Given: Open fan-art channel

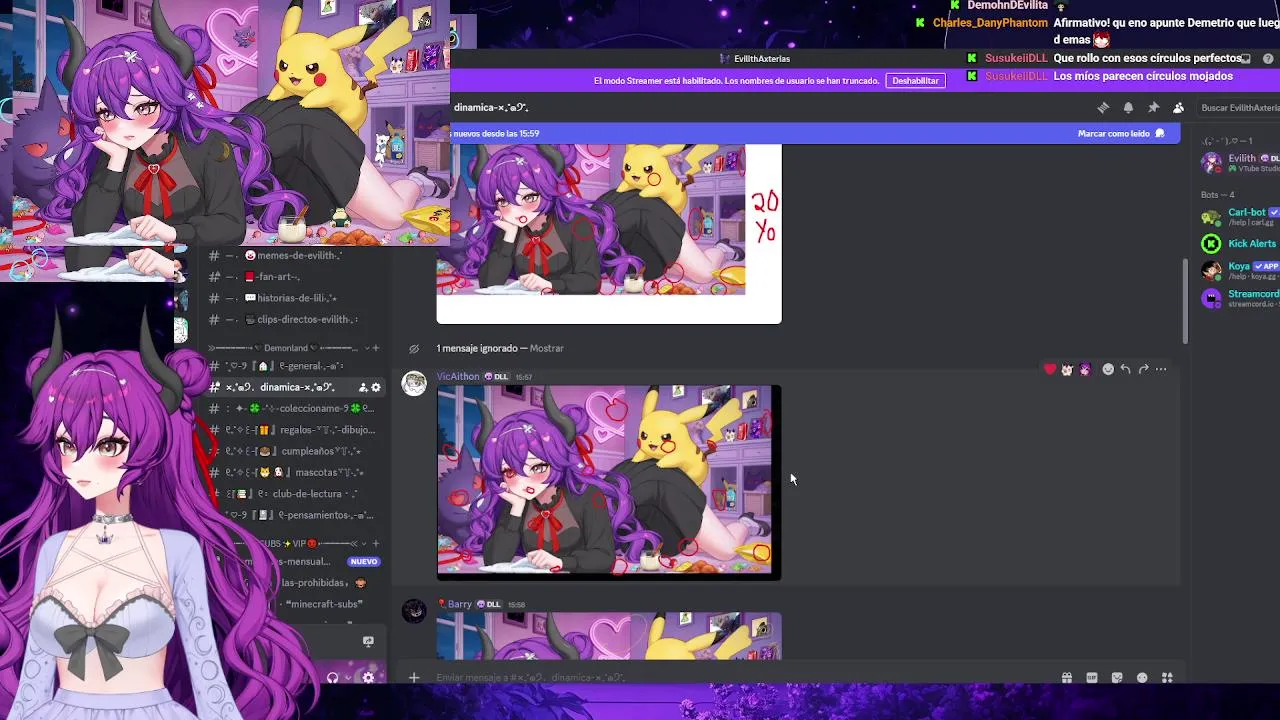Looking at the screenshot, I should [x=293, y=277].
